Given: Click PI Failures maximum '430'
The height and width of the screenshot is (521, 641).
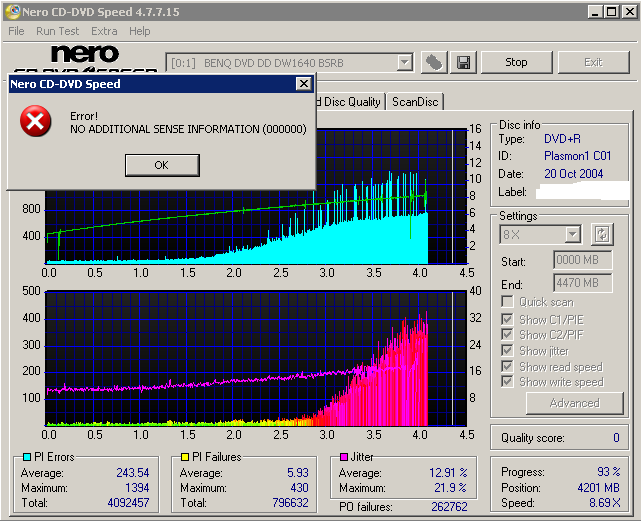Looking at the screenshot, I should [x=299, y=488].
